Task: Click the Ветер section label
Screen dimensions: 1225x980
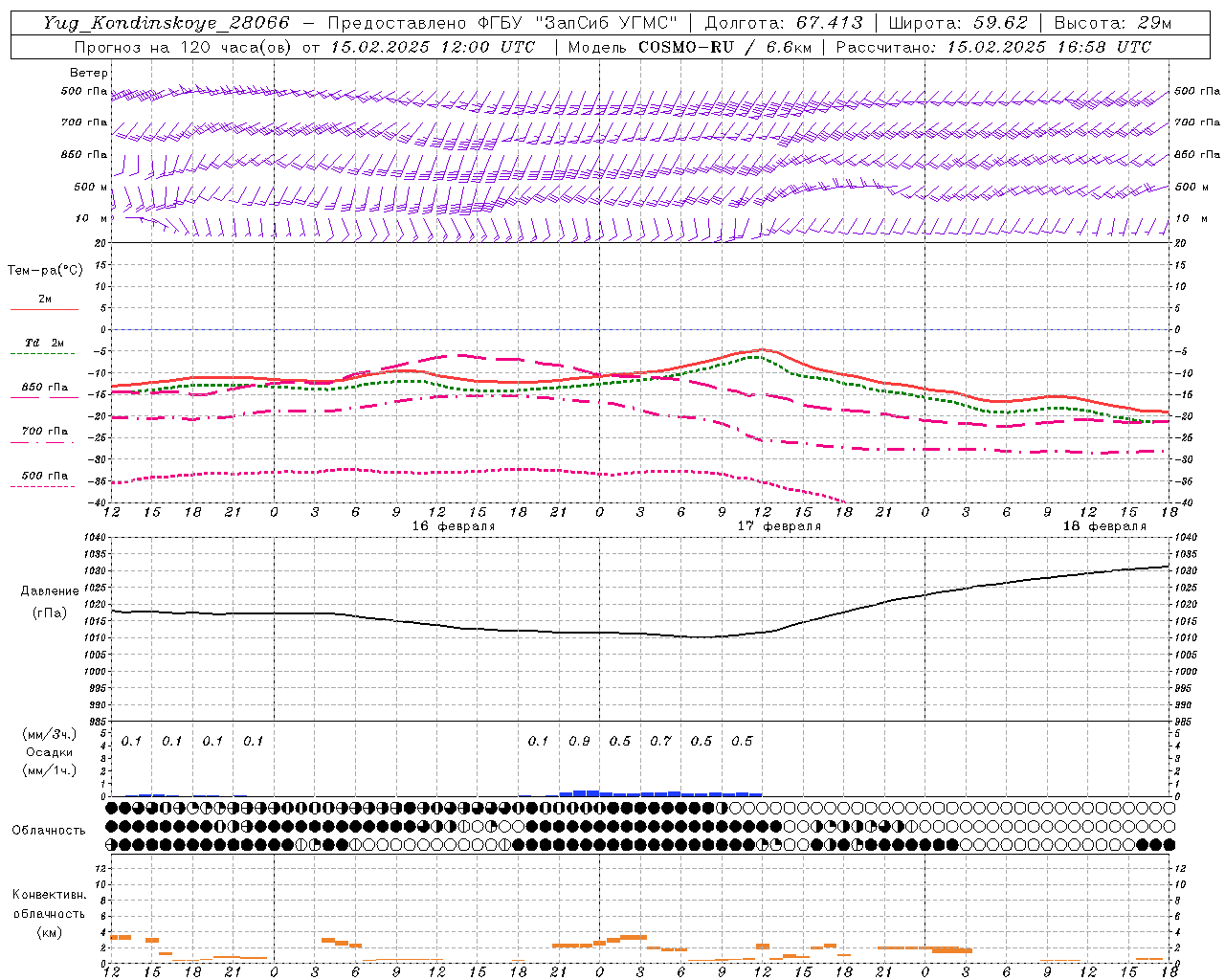Action: pyautogui.click(x=89, y=73)
